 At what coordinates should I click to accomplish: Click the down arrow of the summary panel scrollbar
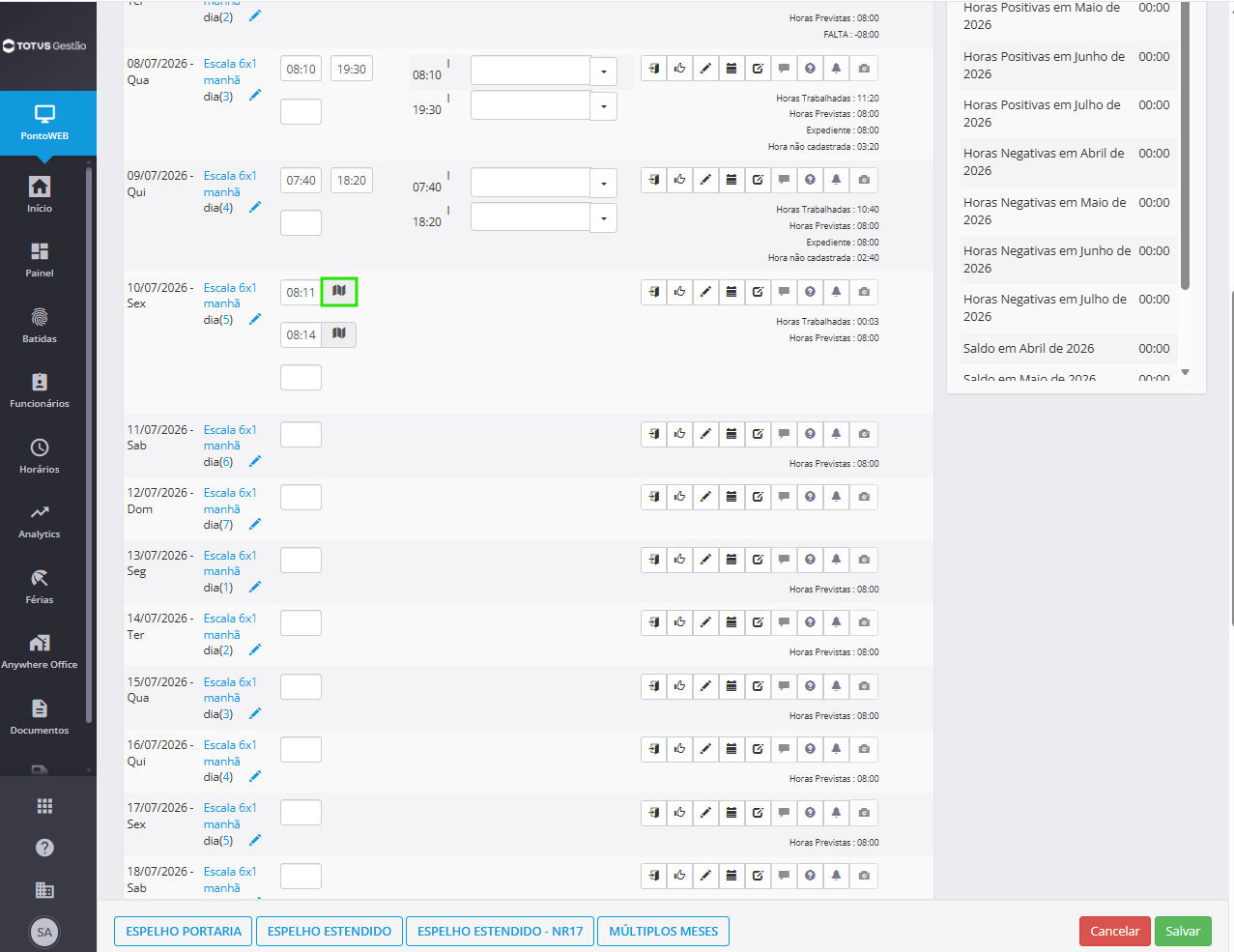tap(1186, 372)
